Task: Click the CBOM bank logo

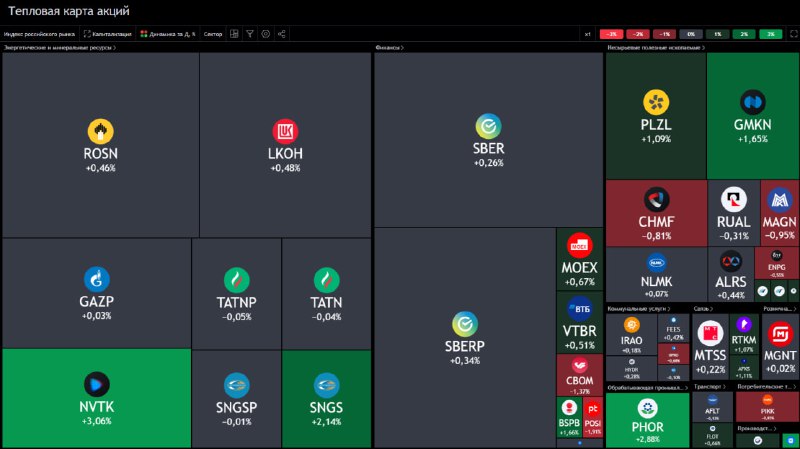Action: [580, 365]
